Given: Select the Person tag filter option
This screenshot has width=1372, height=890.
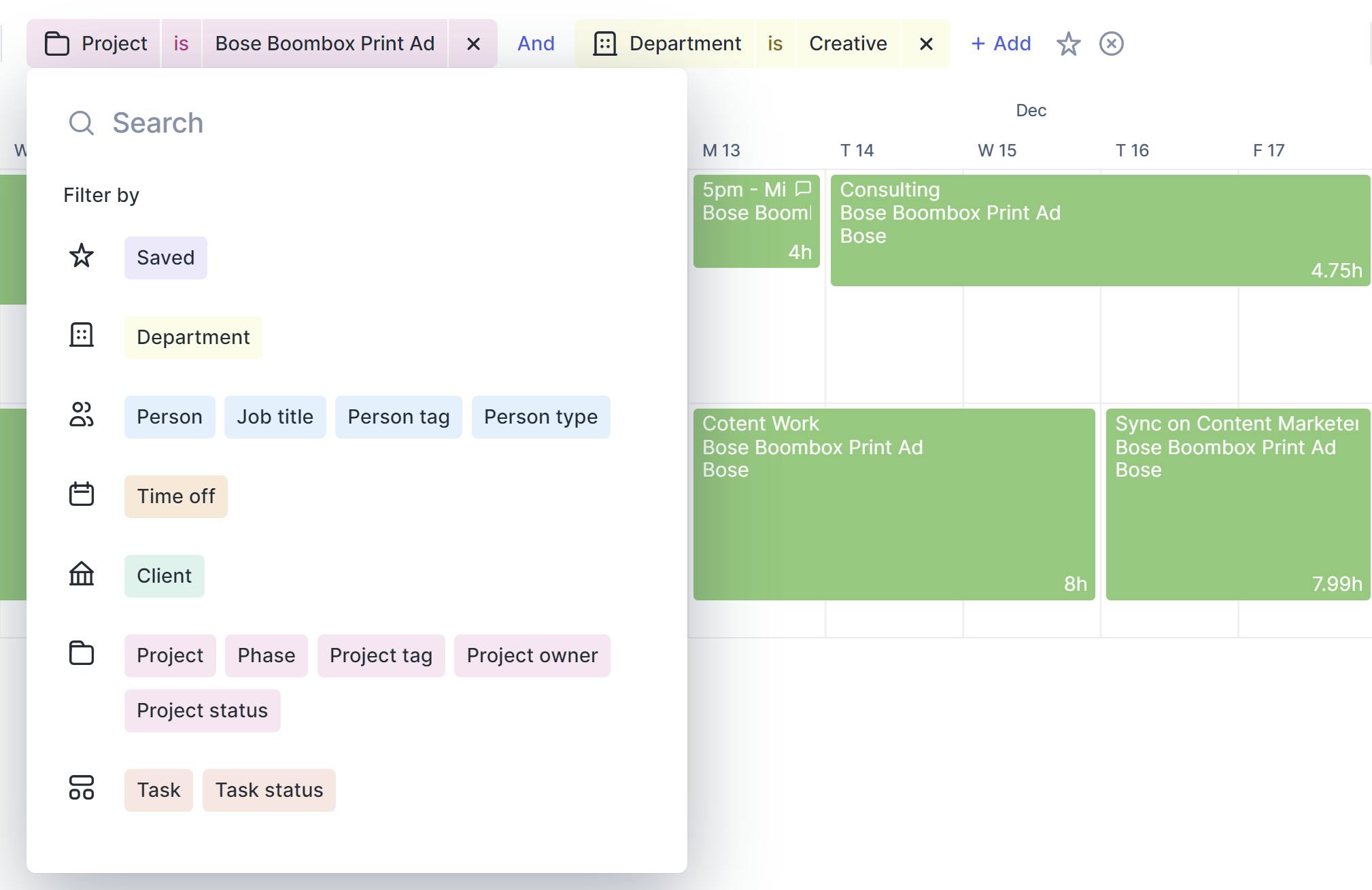Looking at the screenshot, I should pos(398,417).
